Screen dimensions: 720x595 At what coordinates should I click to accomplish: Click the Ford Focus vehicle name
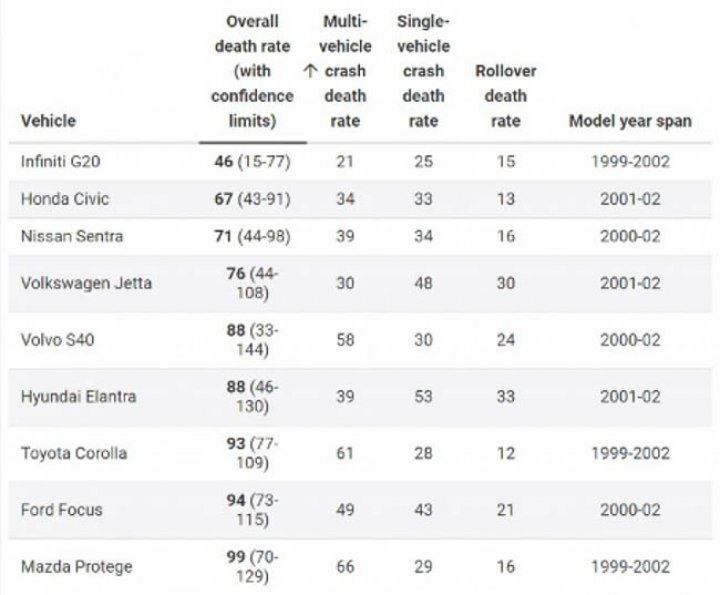click(62, 510)
